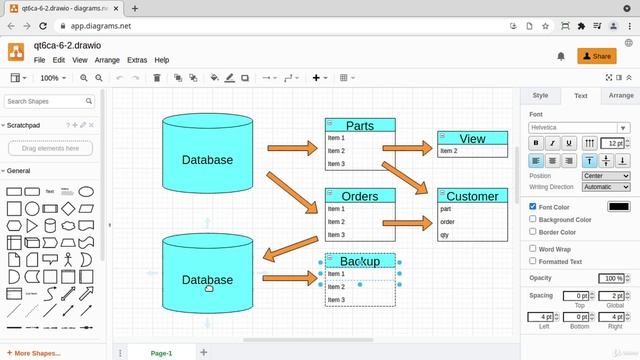Click the zoom out magnifier icon

click(99, 78)
